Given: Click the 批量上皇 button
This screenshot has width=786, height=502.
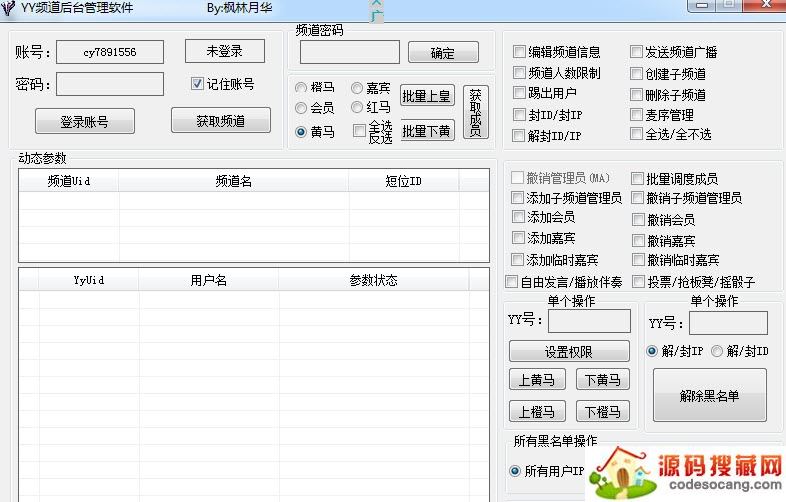Looking at the screenshot, I should pos(427,96).
